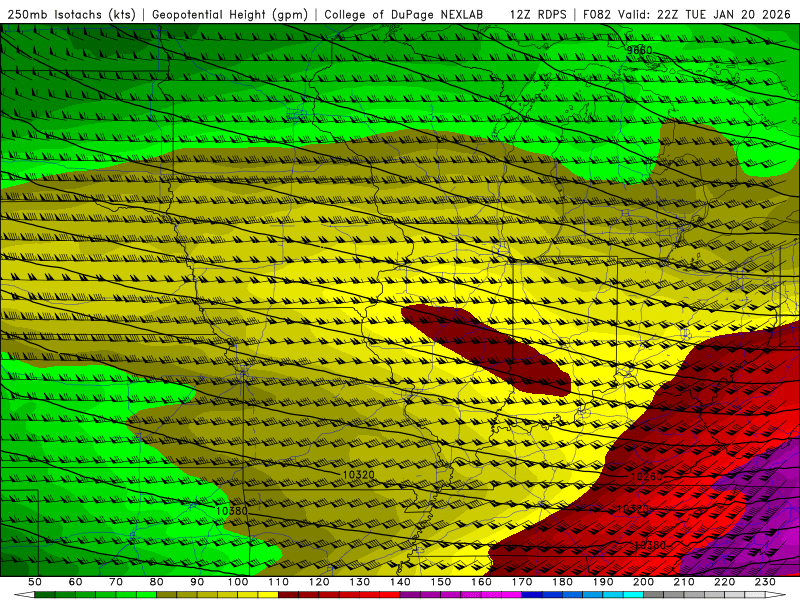Screen dimensions: 800x600
Task: Click the colorbar value 110
Action: 278,582
